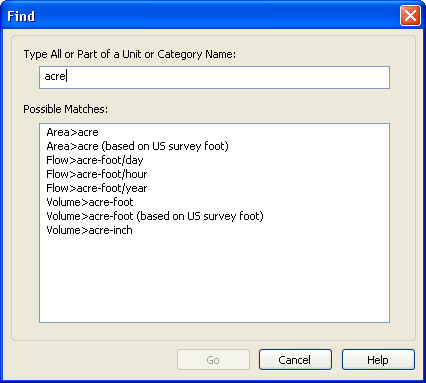This screenshot has width=426, height=383.
Task: Click empty space below Volume>acre-inch in list
Action: 214,278
